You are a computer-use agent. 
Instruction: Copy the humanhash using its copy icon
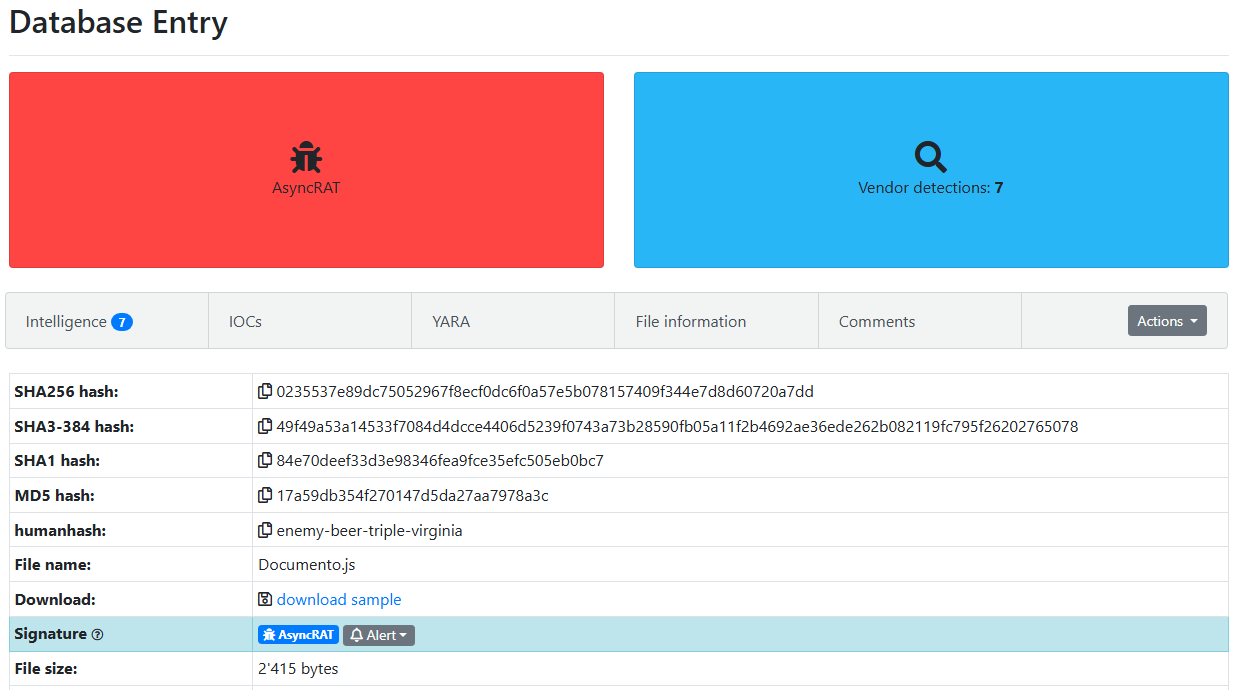click(x=265, y=530)
